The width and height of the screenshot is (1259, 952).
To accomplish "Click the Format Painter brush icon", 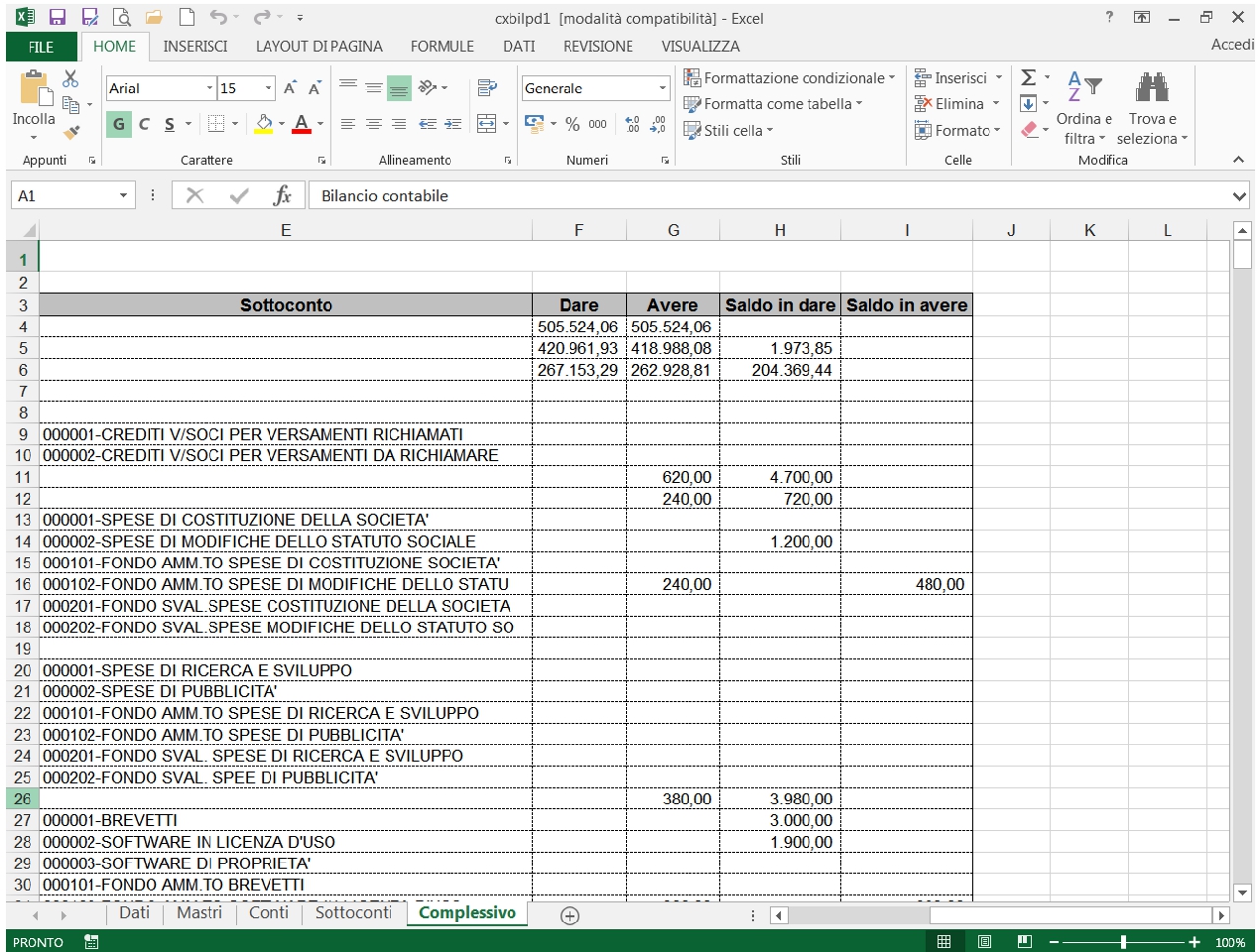I will [71, 132].
